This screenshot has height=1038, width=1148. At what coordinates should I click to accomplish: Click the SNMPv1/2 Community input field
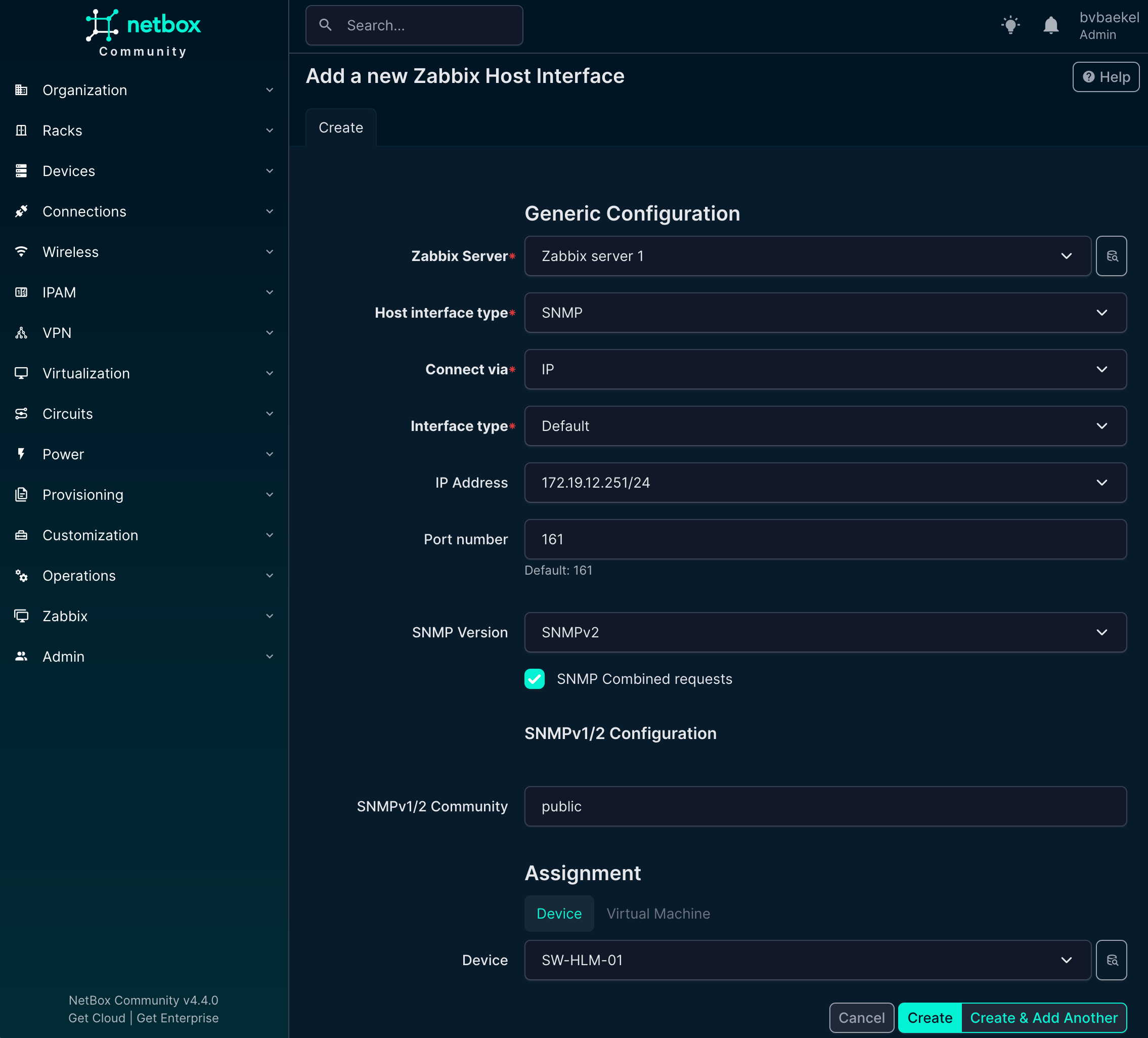point(824,806)
